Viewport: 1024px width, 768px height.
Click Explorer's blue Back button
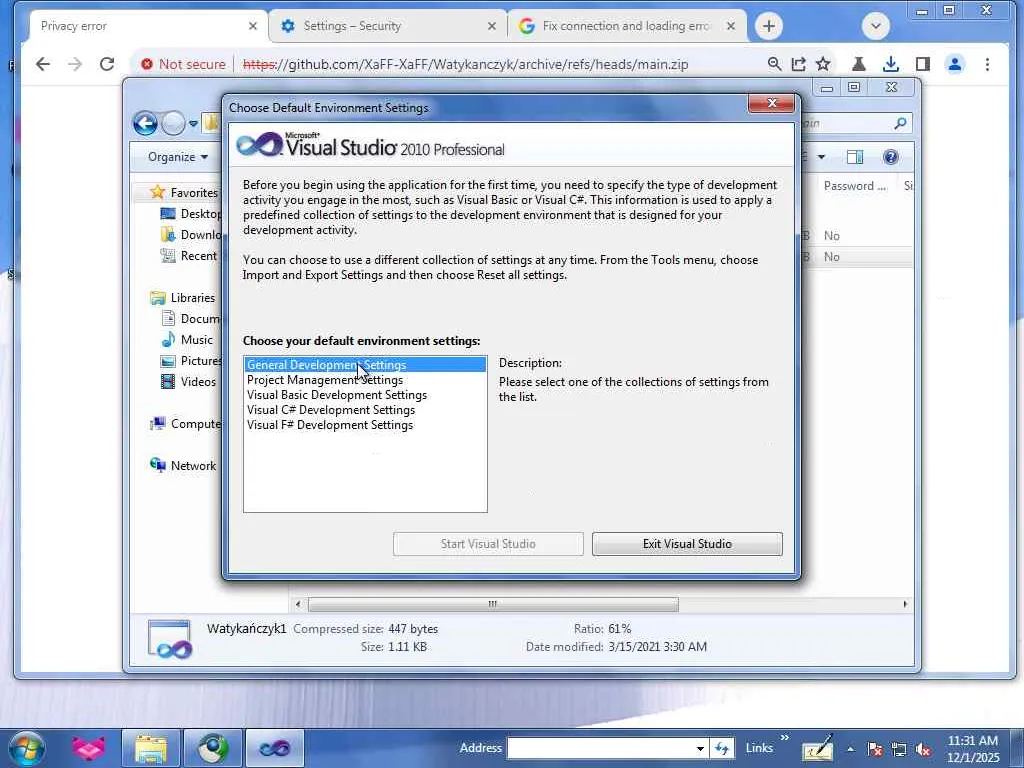[145, 123]
